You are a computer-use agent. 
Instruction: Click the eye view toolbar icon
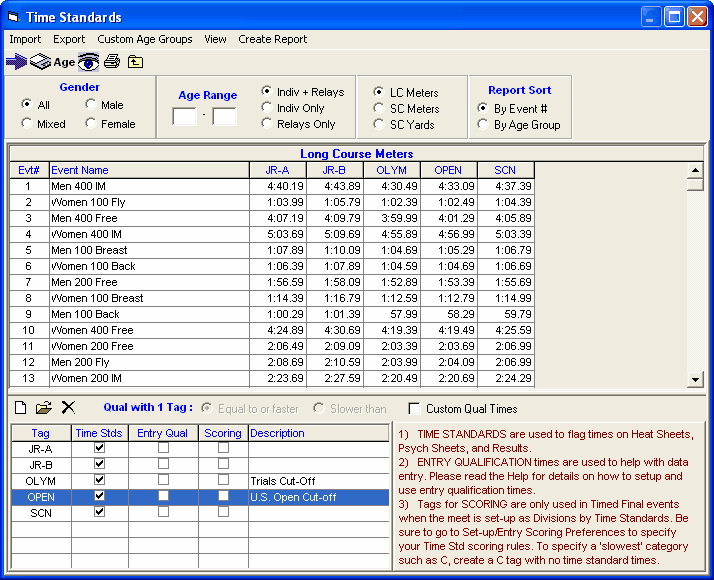pyautogui.click(x=88, y=61)
